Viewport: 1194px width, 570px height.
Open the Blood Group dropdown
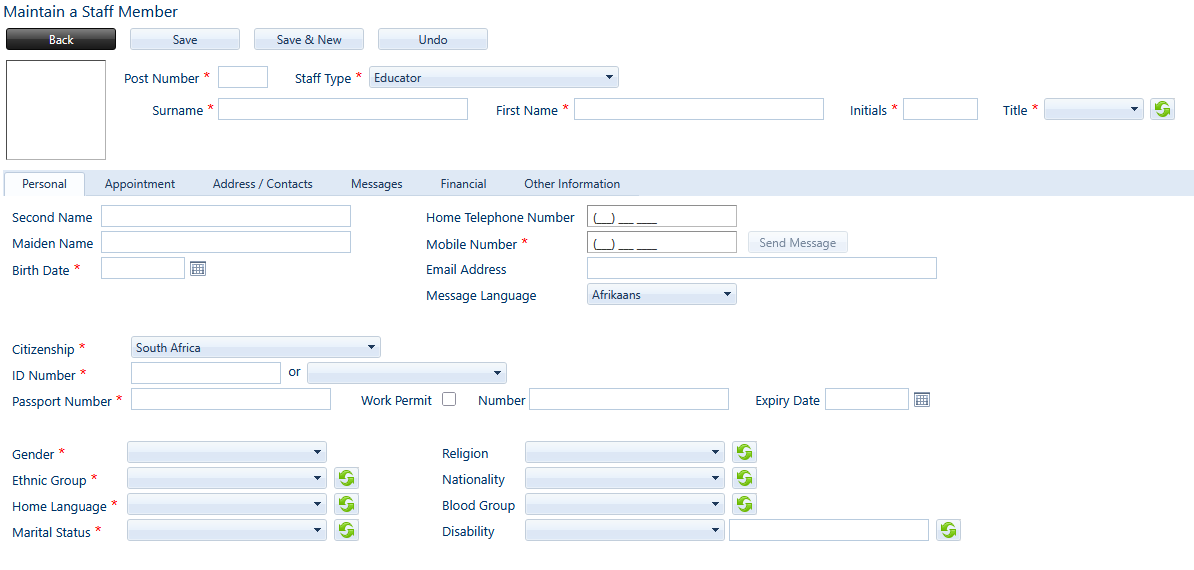pyautogui.click(x=625, y=505)
